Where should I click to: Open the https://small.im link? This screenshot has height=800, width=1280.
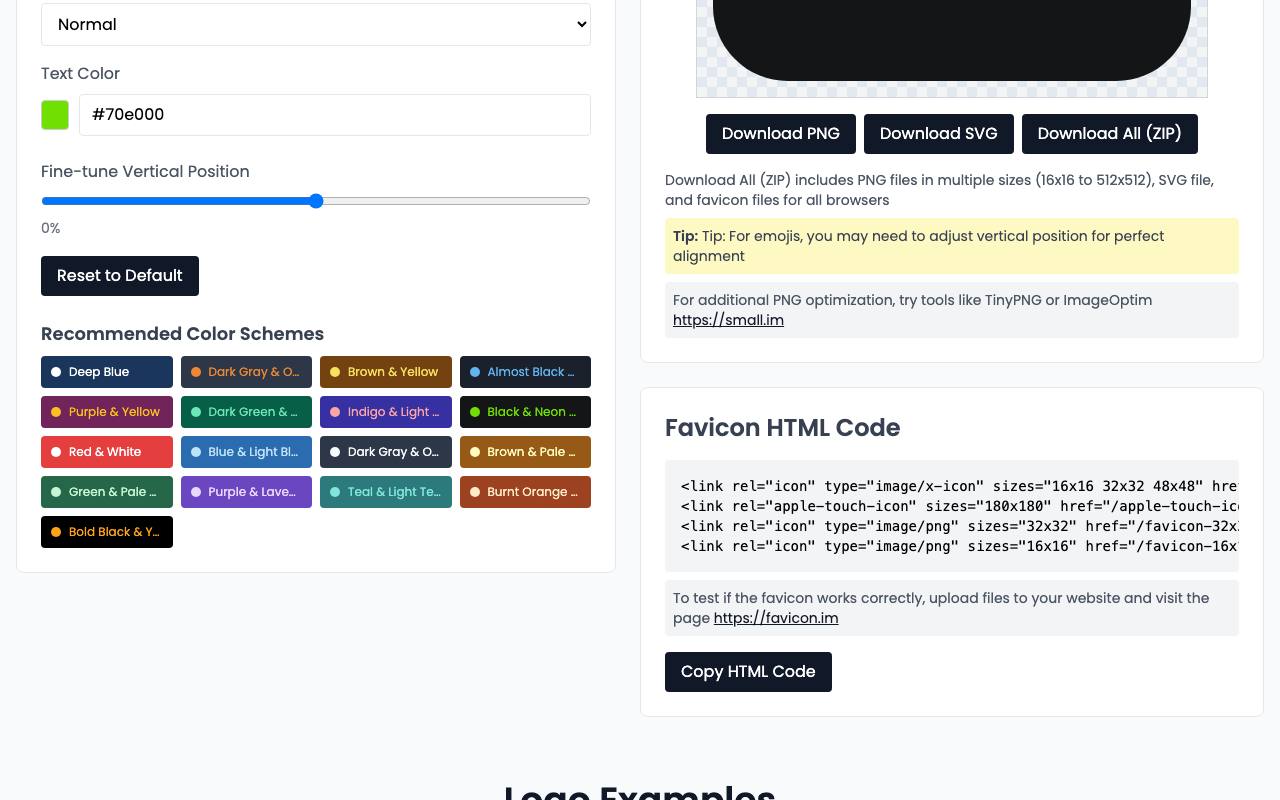pos(728,320)
